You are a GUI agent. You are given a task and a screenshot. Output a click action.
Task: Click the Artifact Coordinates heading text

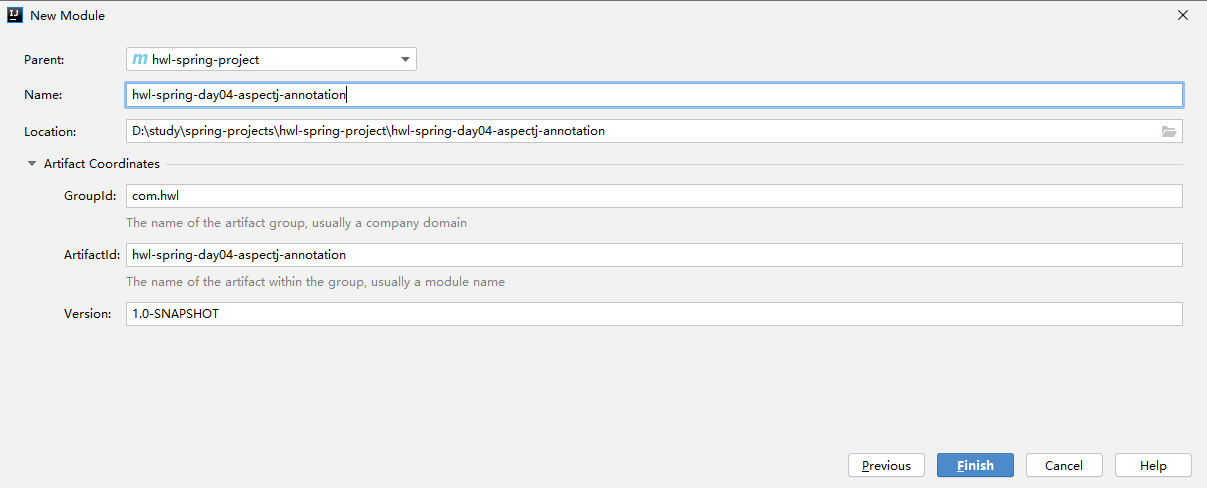[x=102, y=164]
